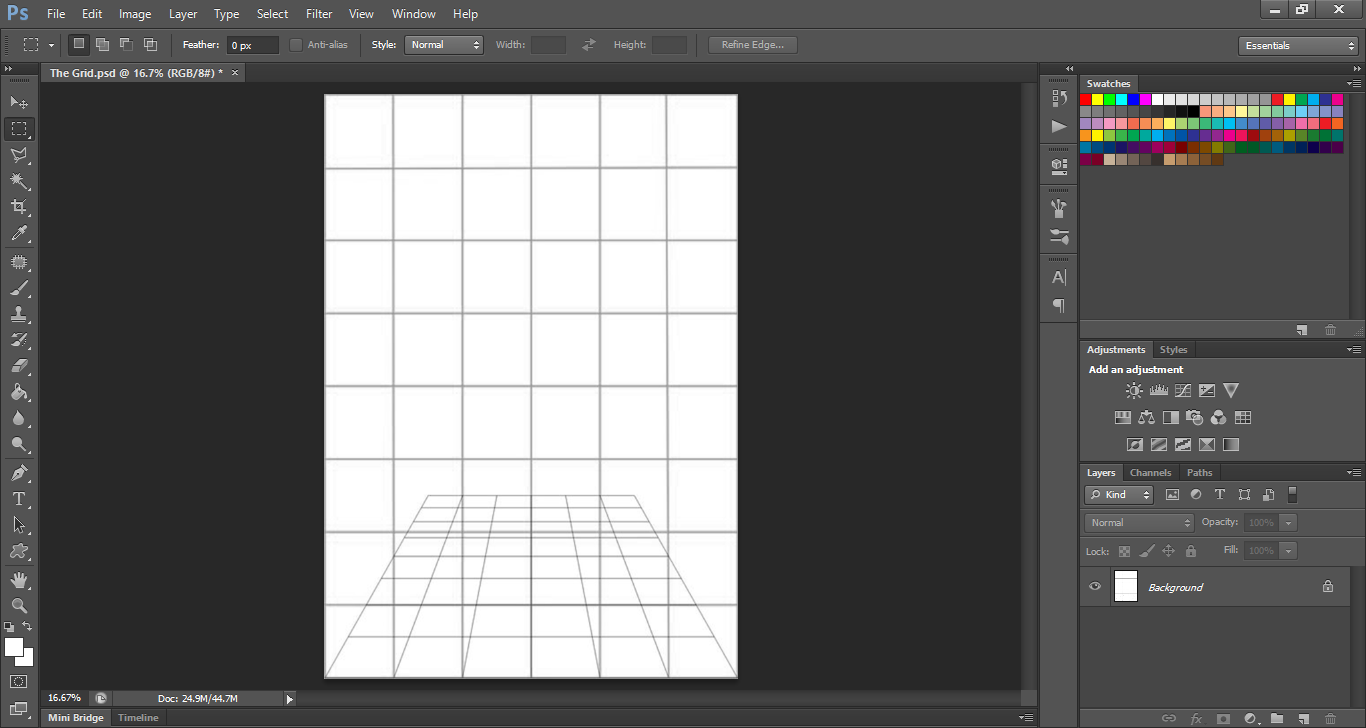The image size is (1366, 728).
Task: Select the Crop tool
Action: (x=19, y=207)
